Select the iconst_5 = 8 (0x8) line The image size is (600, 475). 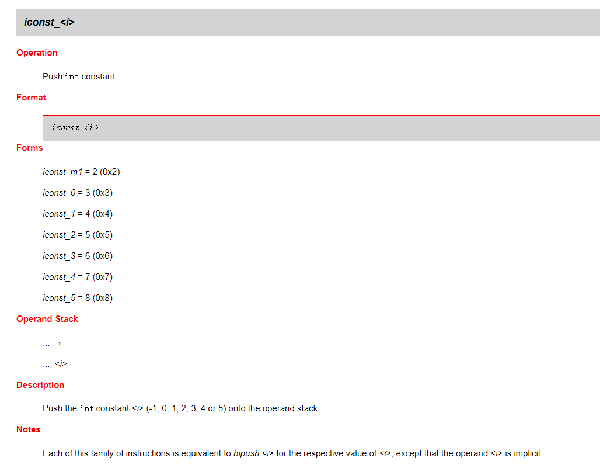(x=77, y=298)
